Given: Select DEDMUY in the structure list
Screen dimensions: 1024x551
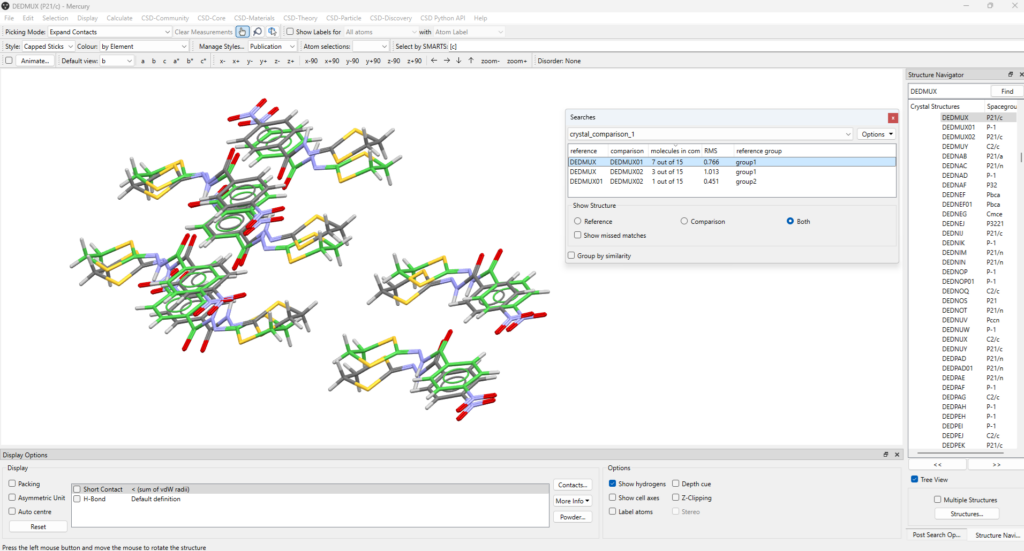Looking at the screenshot, I should click(955, 146).
